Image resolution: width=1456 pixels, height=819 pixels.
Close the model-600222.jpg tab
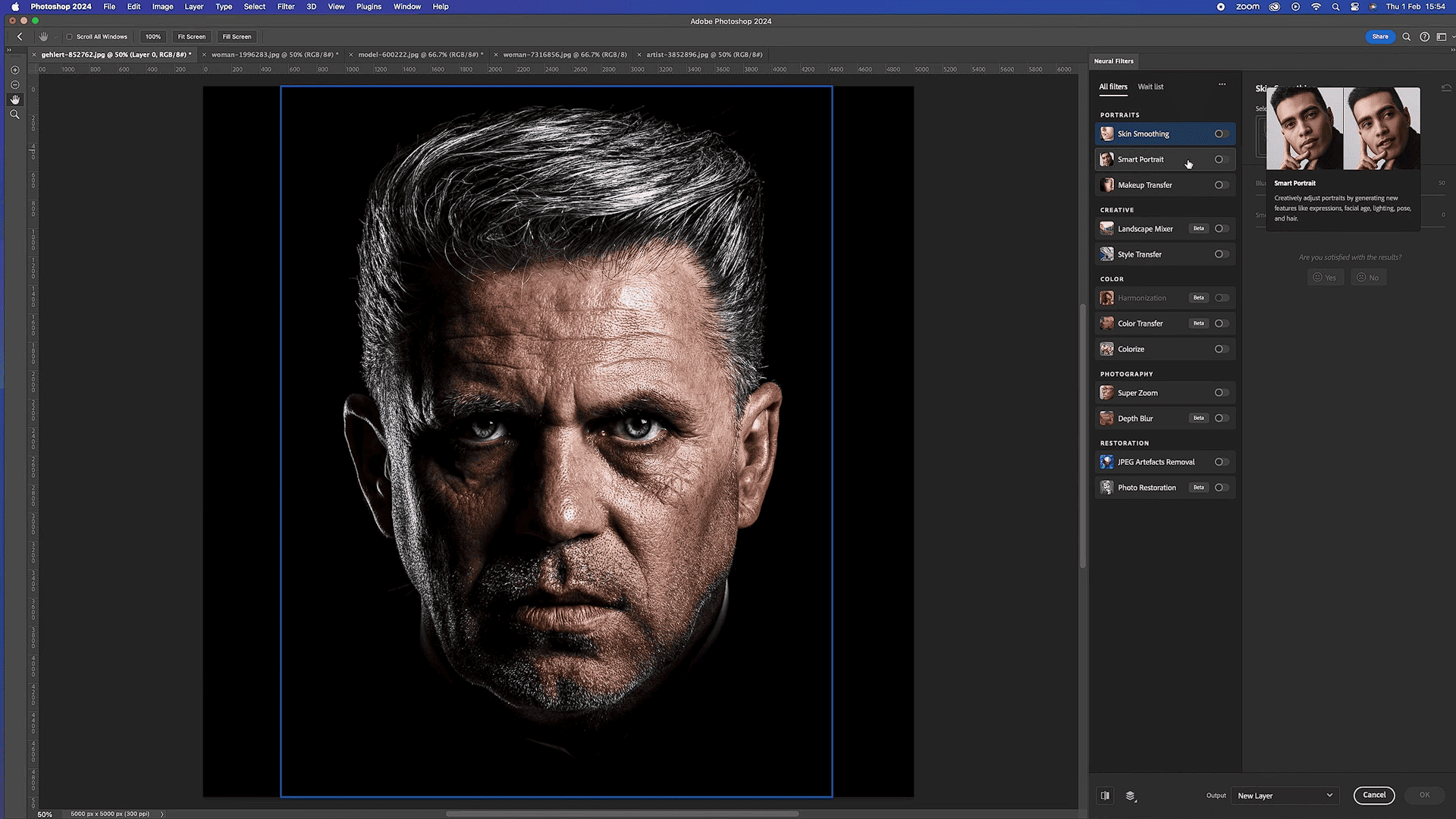350,55
